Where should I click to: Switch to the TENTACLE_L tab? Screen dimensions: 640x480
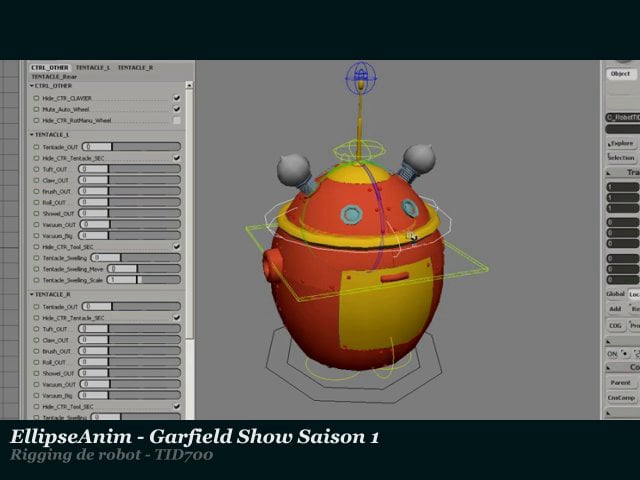tap(93, 67)
